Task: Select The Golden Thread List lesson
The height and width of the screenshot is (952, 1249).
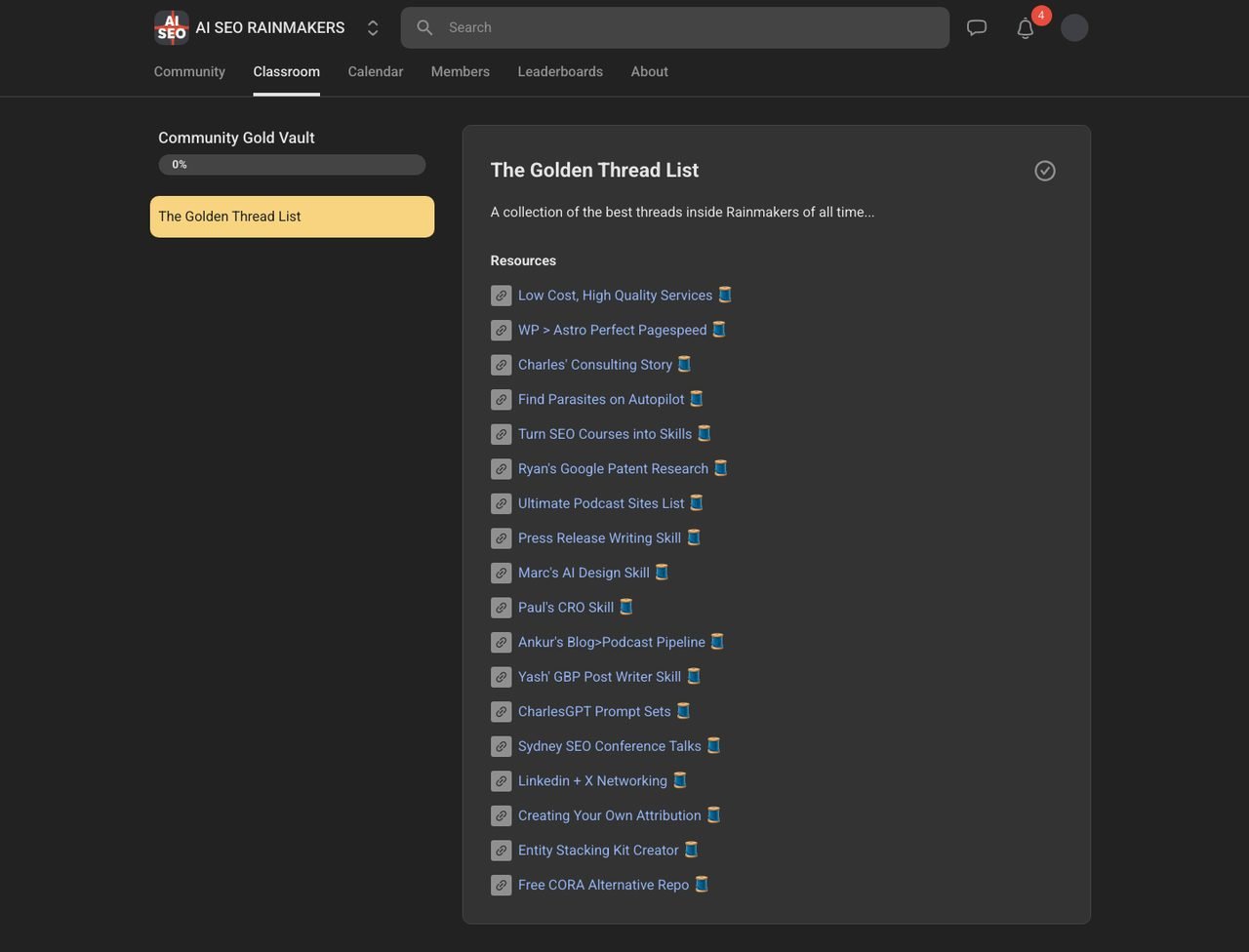Action: coord(292,217)
